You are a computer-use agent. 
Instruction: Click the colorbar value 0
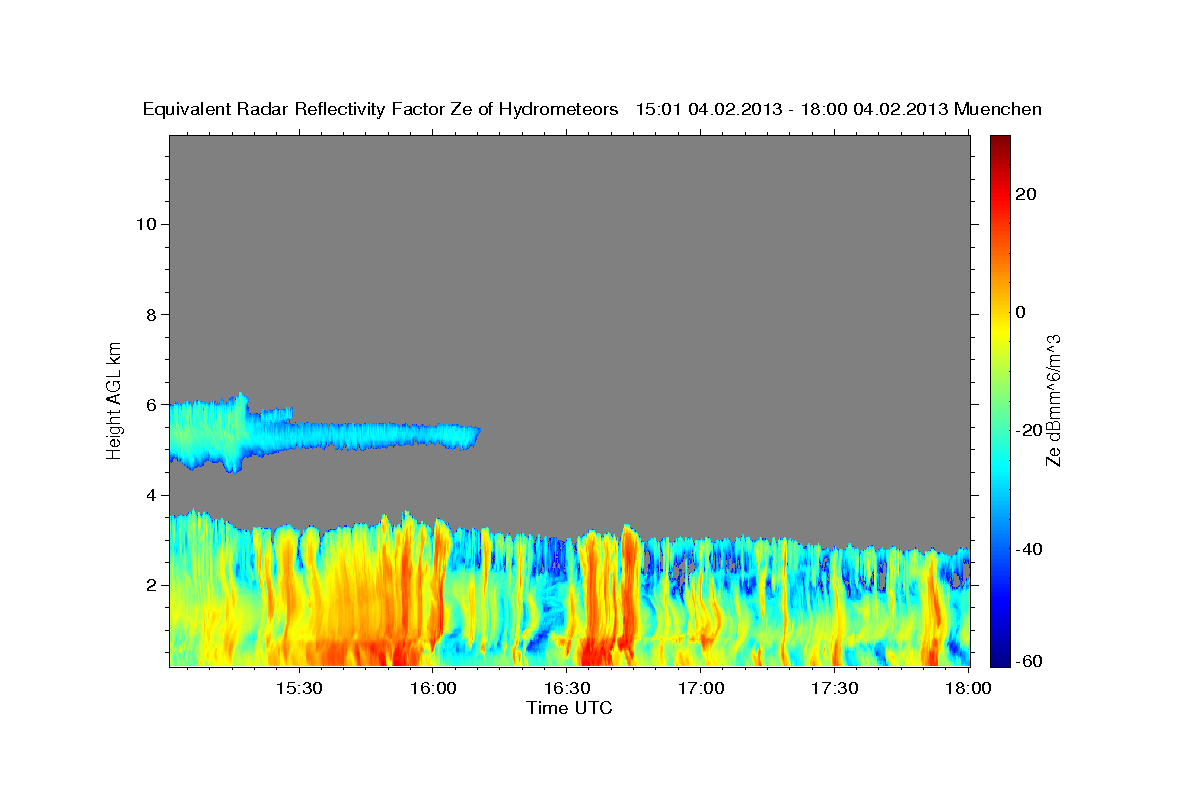[x=1021, y=312]
